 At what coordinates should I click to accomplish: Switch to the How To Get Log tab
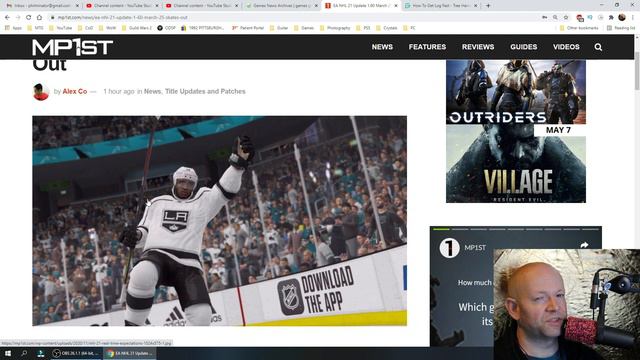click(x=440, y=6)
